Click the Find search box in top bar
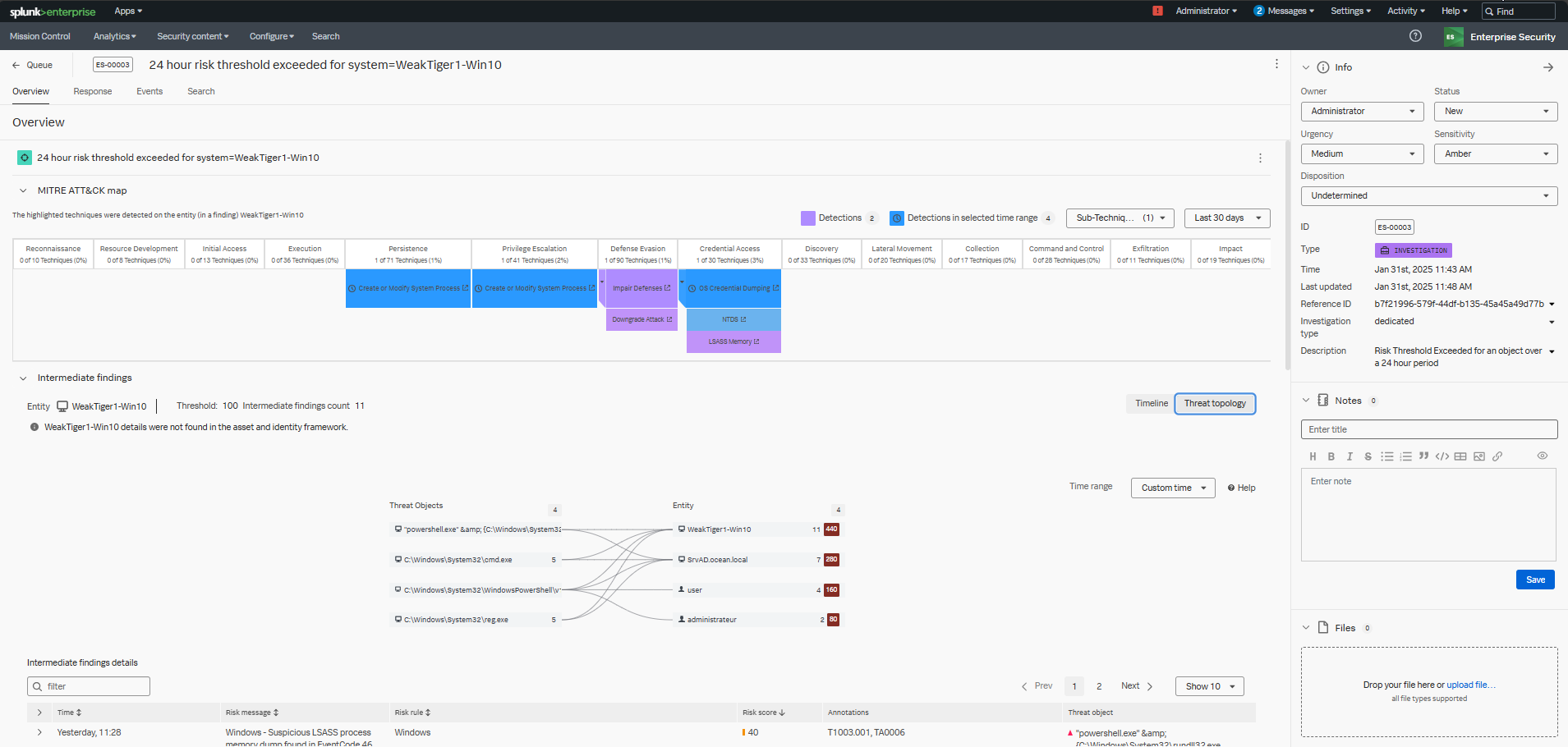1568x747 pixels. pyautogui.click(x=1519, y=11)
